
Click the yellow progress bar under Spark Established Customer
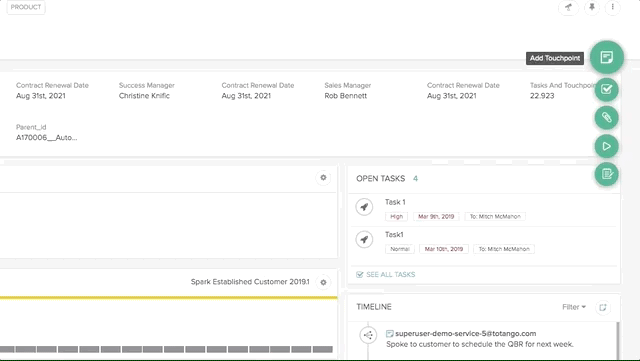[169, 298]
